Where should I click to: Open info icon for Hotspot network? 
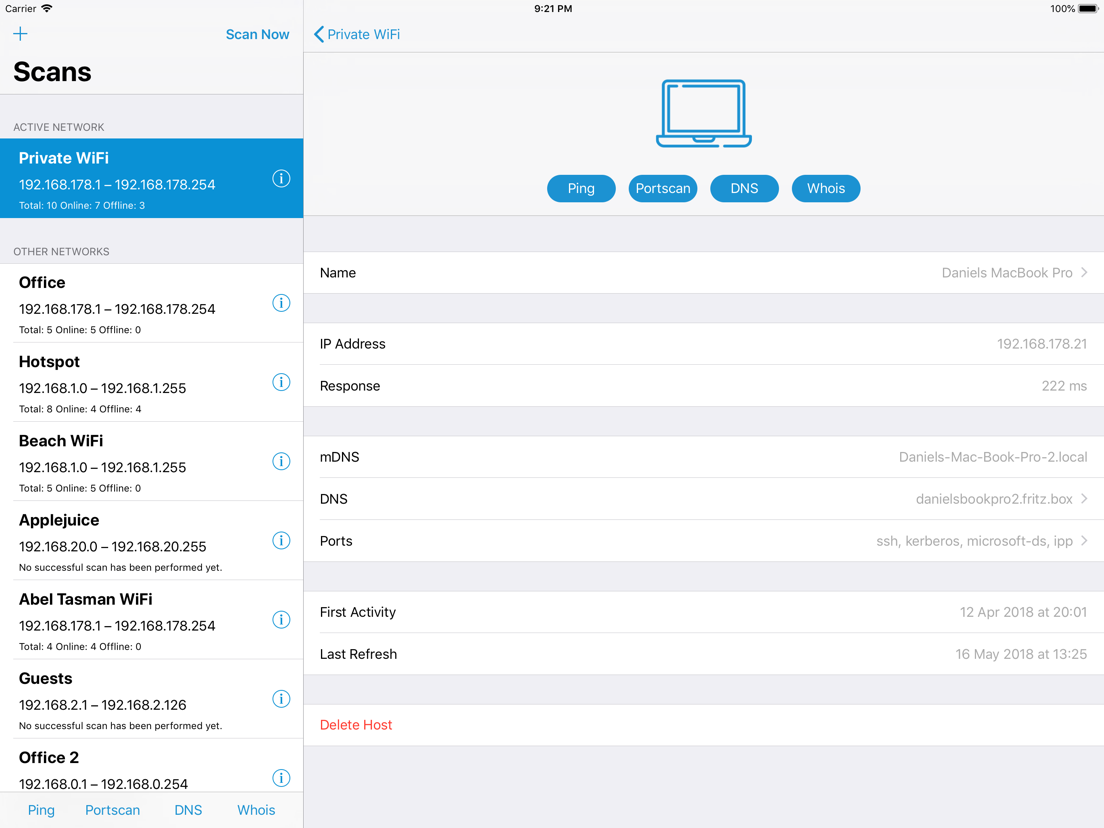[x=281, y=382]
